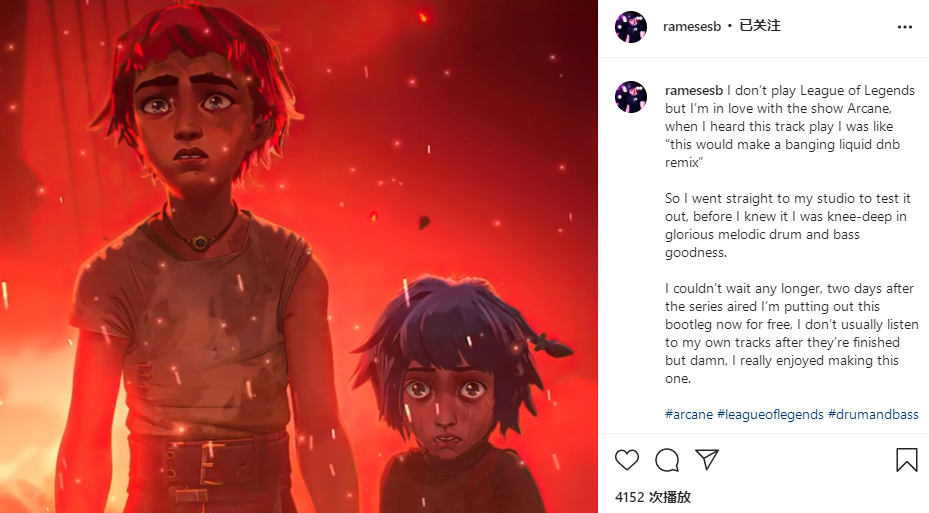
Task: View the 4152 次播放 play count
Action: tap(653, 497)
